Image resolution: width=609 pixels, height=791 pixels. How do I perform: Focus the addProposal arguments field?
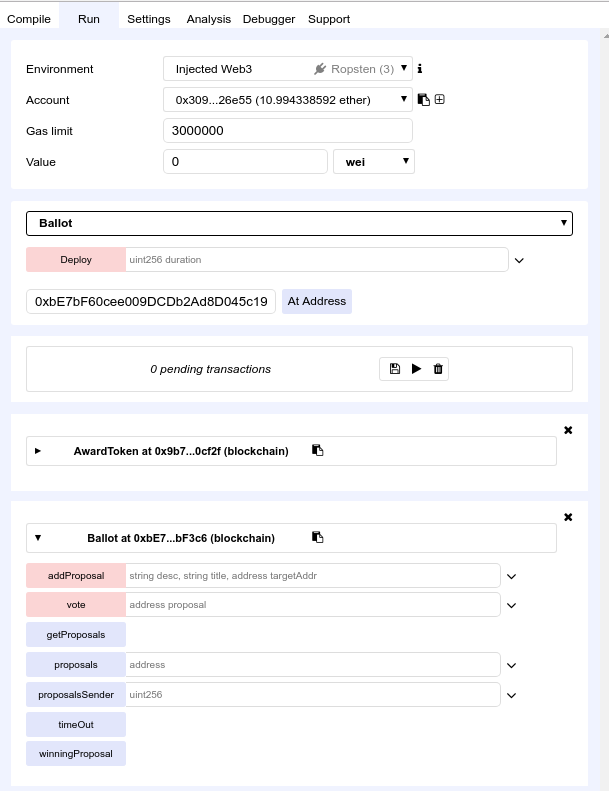coord(313,576)
